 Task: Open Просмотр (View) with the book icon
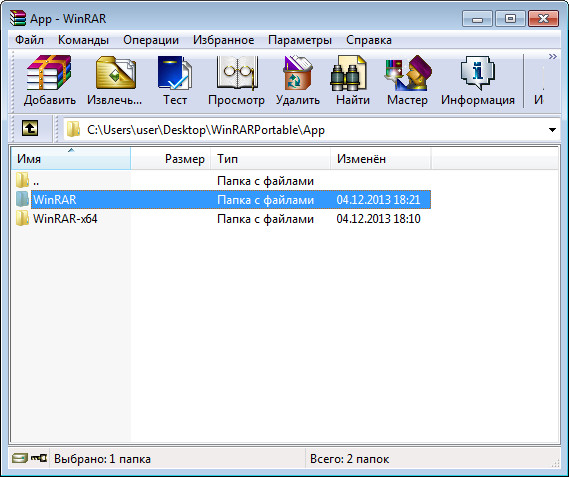[237, 73]
